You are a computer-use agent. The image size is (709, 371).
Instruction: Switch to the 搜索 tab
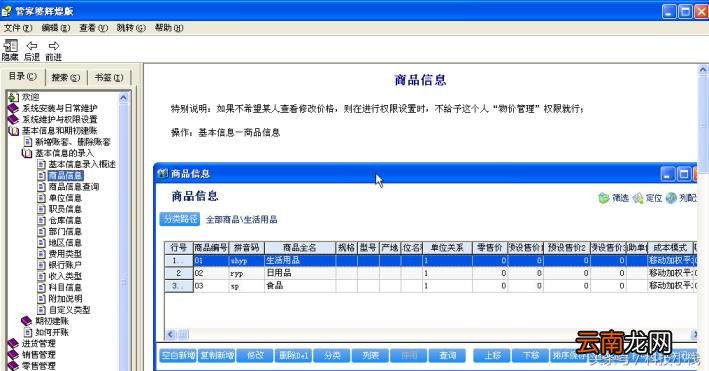pos(66,78)
